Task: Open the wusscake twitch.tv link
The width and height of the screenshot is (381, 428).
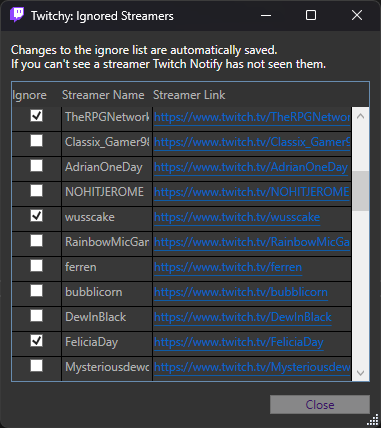Action: (237, 217)
